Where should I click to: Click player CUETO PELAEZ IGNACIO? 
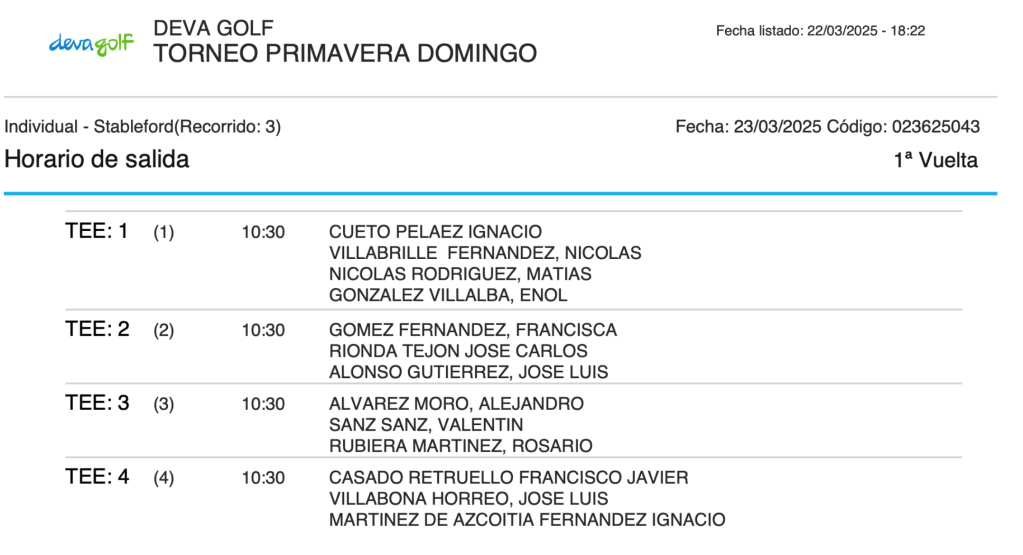click(x=435, y=232)
